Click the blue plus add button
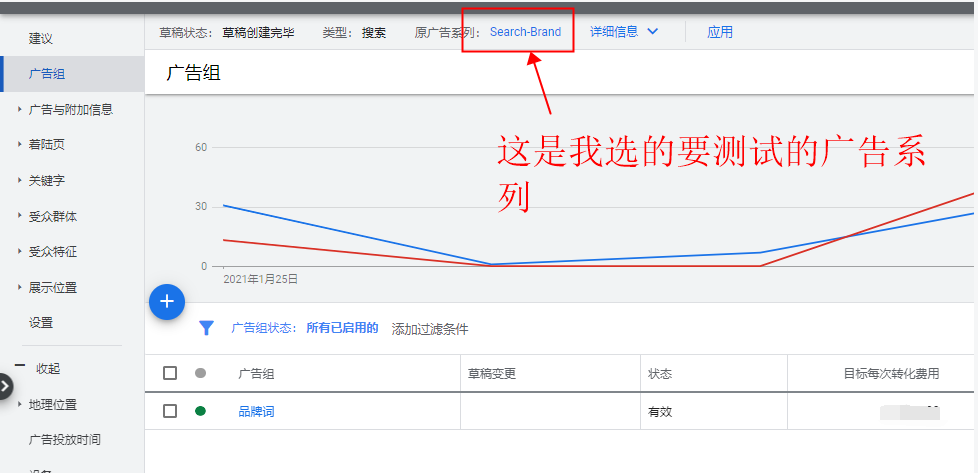Viewport: 978px width, 473px height. coord(167,301)
